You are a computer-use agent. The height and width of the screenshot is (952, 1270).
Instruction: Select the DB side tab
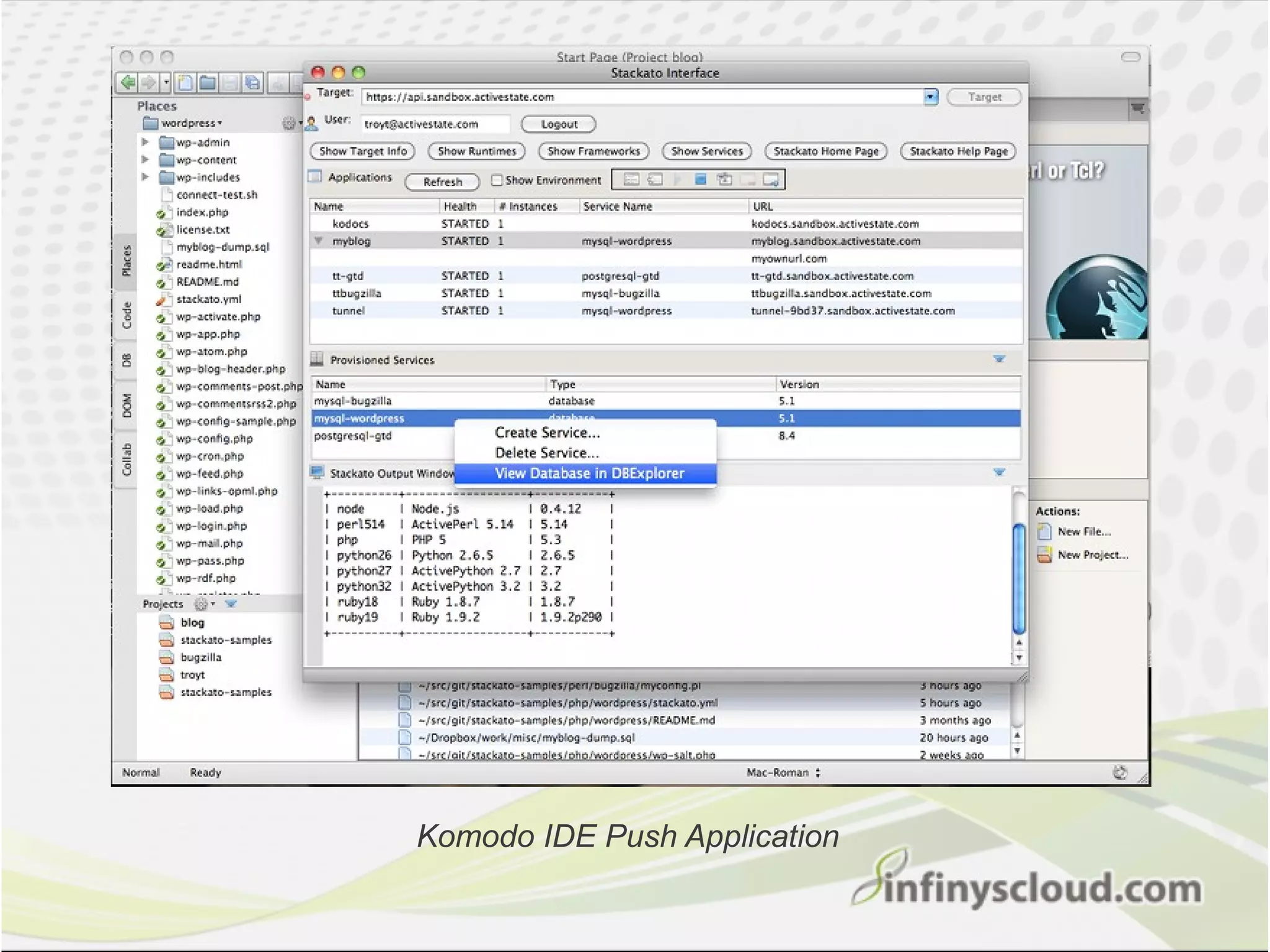[x=127, y=360]
